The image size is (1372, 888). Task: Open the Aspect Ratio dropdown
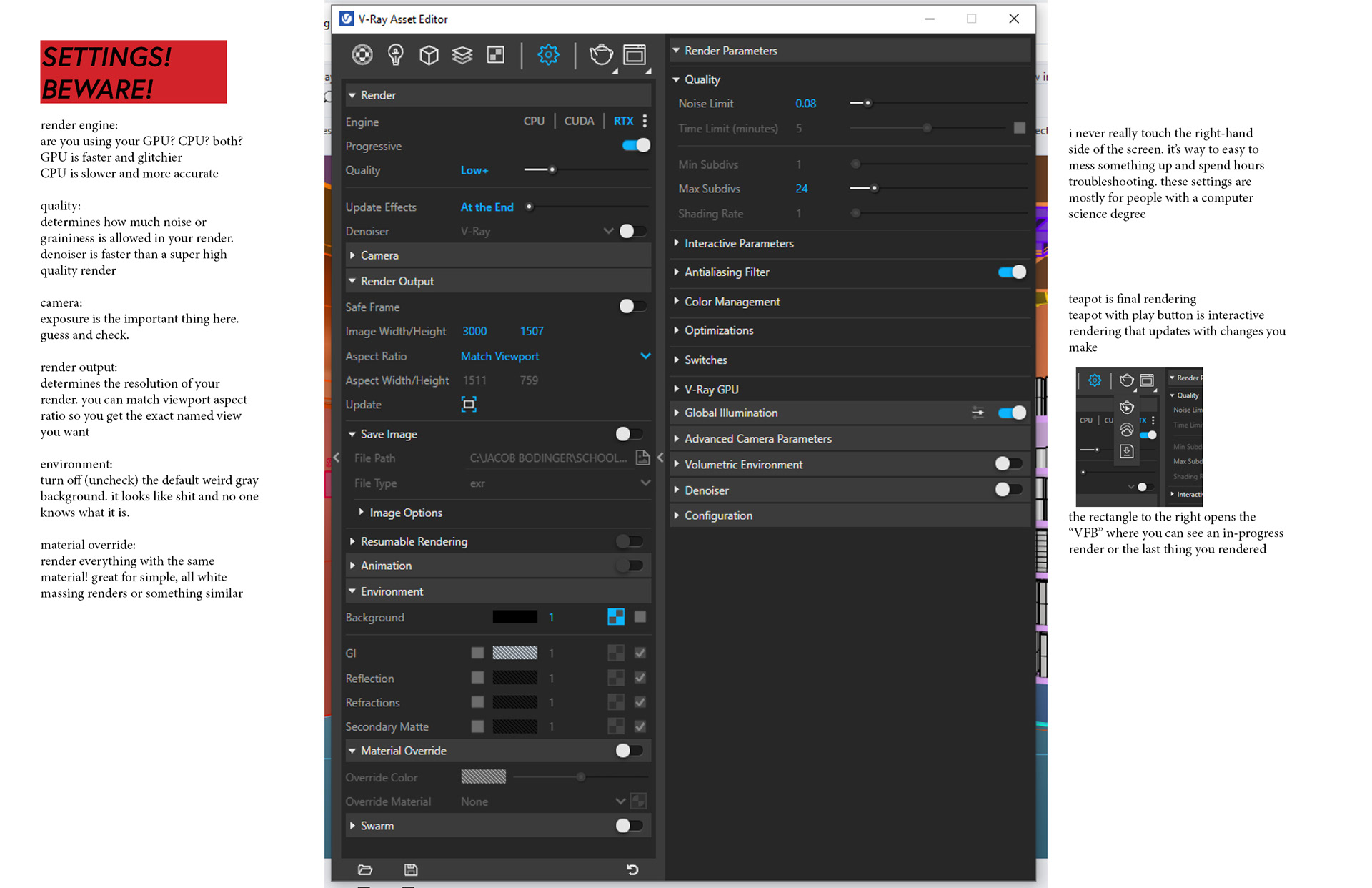pos(645,356)
